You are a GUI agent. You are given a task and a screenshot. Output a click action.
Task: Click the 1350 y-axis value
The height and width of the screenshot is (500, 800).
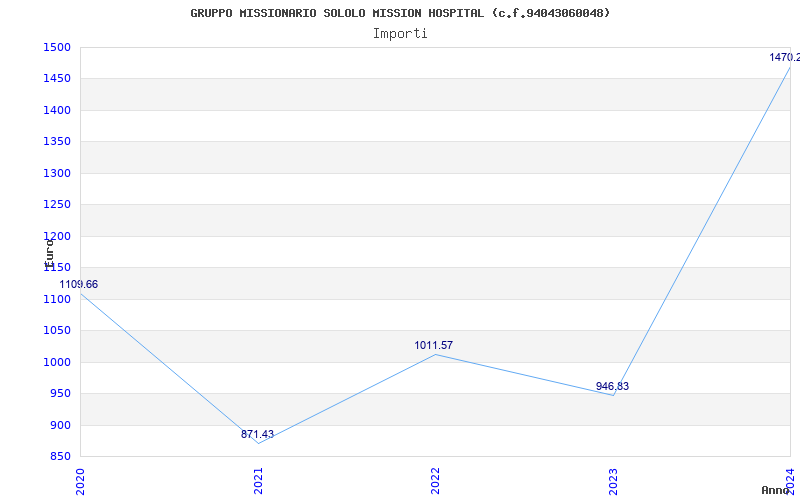click(x=57, y=142)
